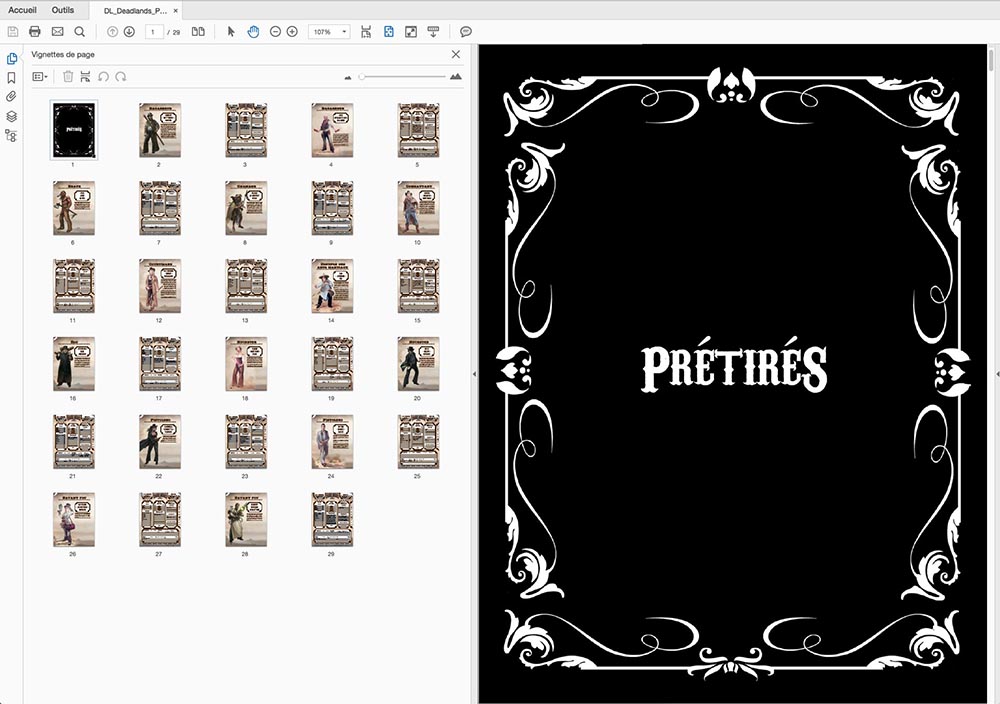
Task: Zoom out with the minus button
Action: click(x=276, y=32)
